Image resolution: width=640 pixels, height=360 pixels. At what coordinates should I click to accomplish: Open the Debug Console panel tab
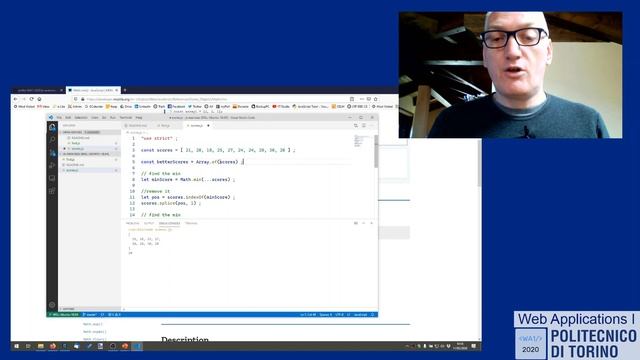click(x=169, y=223)
